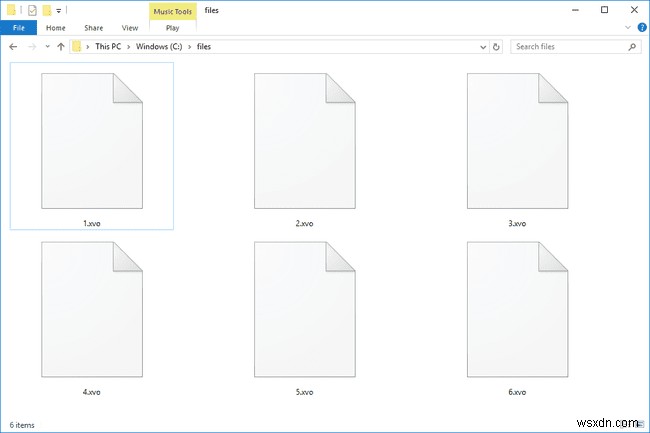Close the files Explorer window
Viewport: 650px width, 433px height.
(634, 10)
